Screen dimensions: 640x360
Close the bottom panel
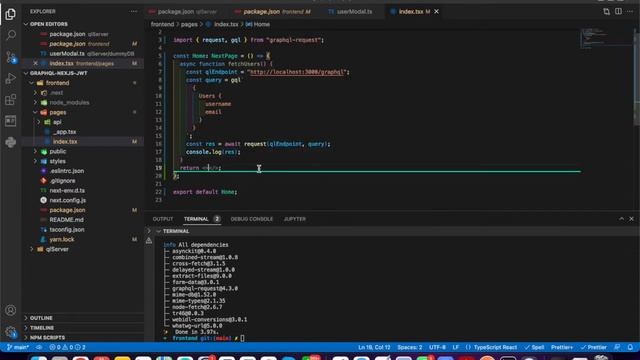[631, 219]
